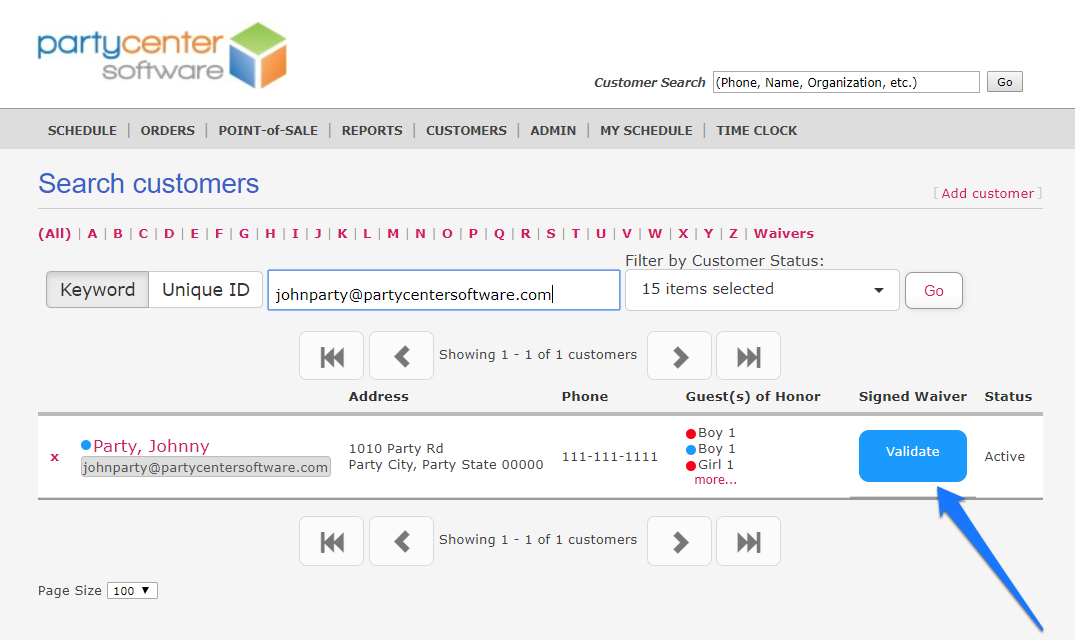
Task: Click the more... guests of honor link
Action: [x=715, y=480]
